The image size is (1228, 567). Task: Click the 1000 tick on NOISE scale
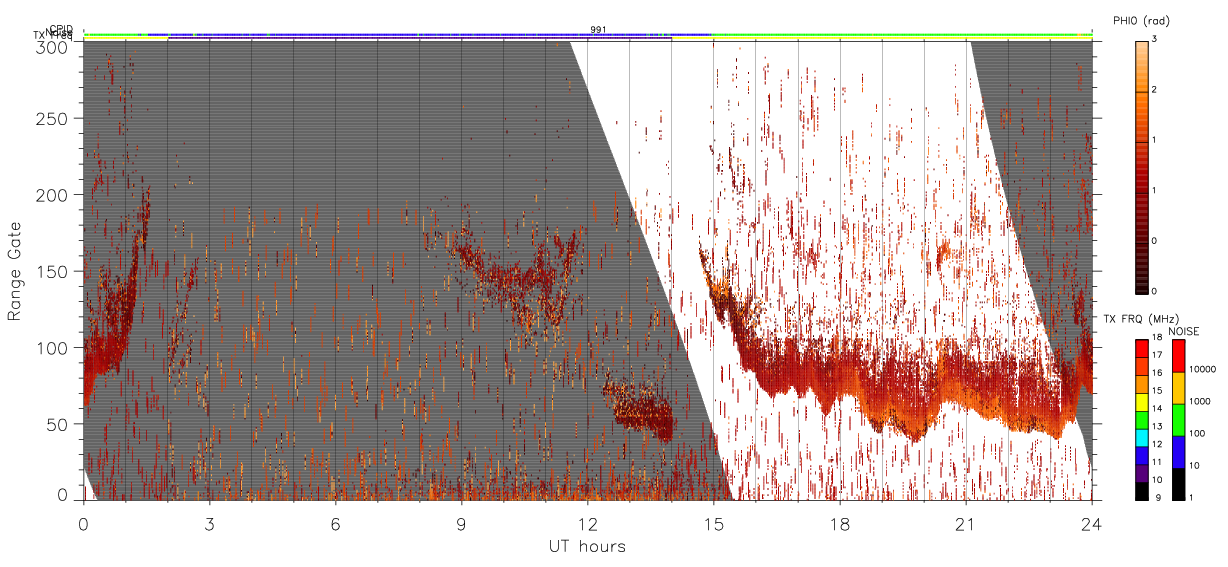[x=1199, y=401]
